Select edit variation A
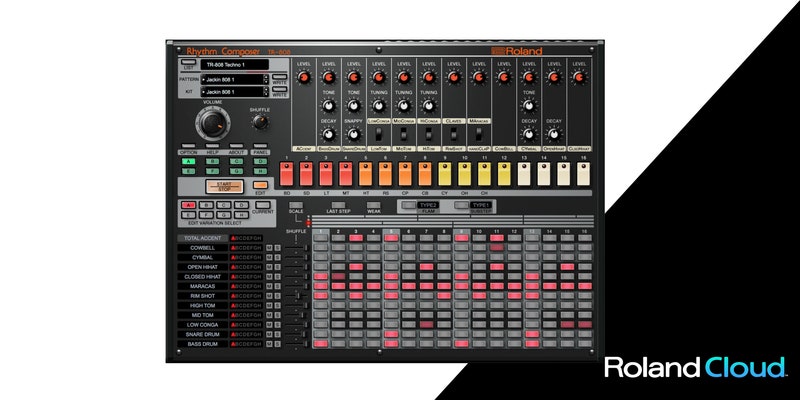 pos(186,203)
